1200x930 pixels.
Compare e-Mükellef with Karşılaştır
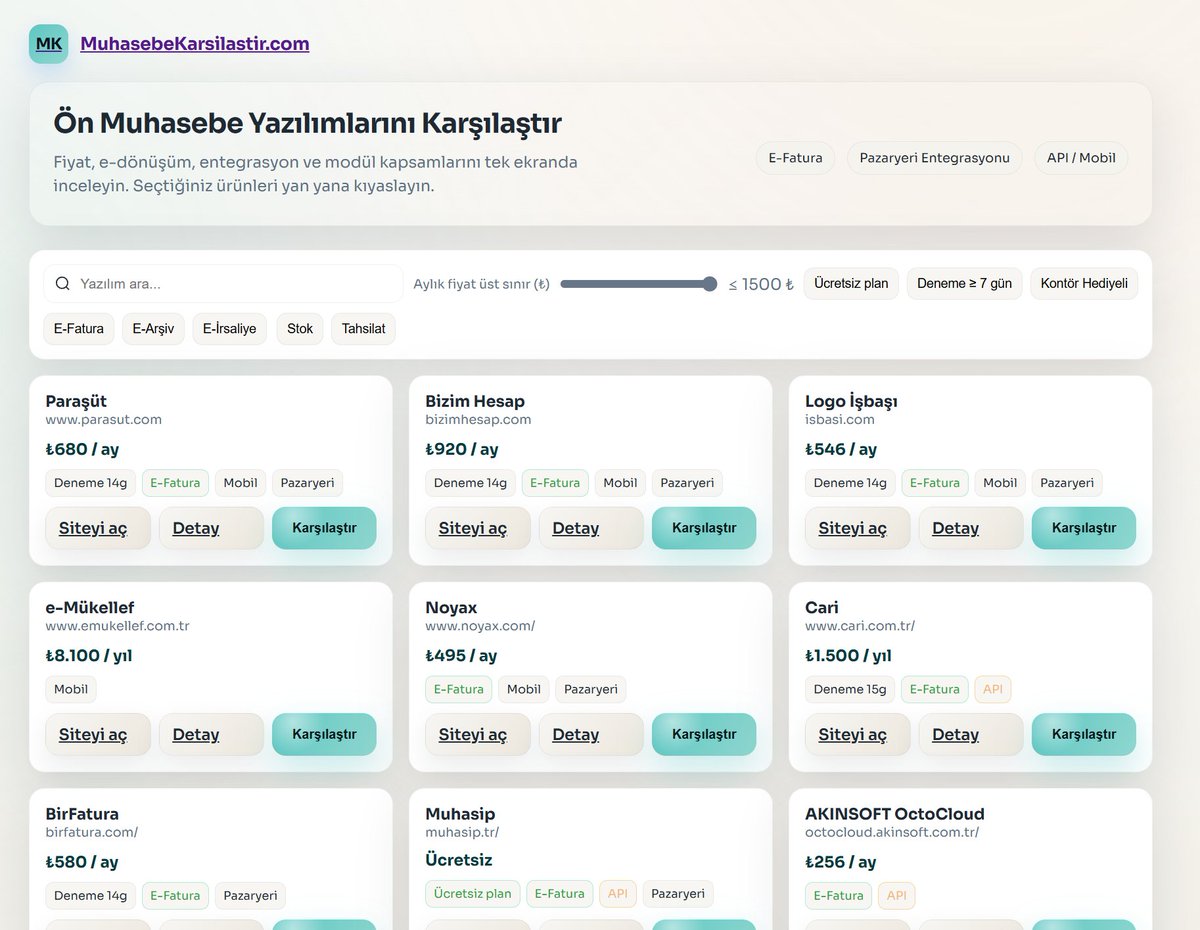coord(324,734)
